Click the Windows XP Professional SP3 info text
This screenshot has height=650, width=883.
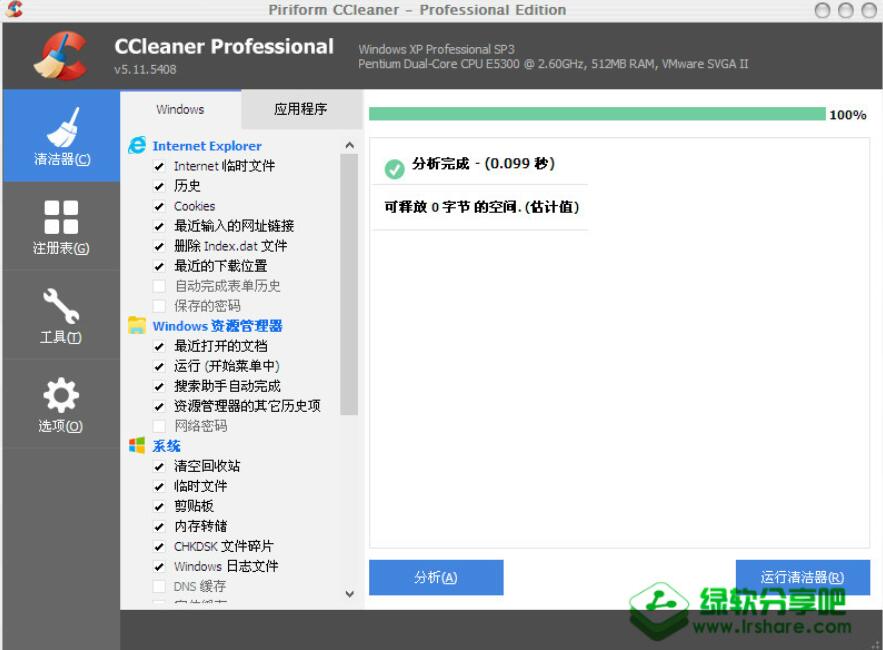436,50
